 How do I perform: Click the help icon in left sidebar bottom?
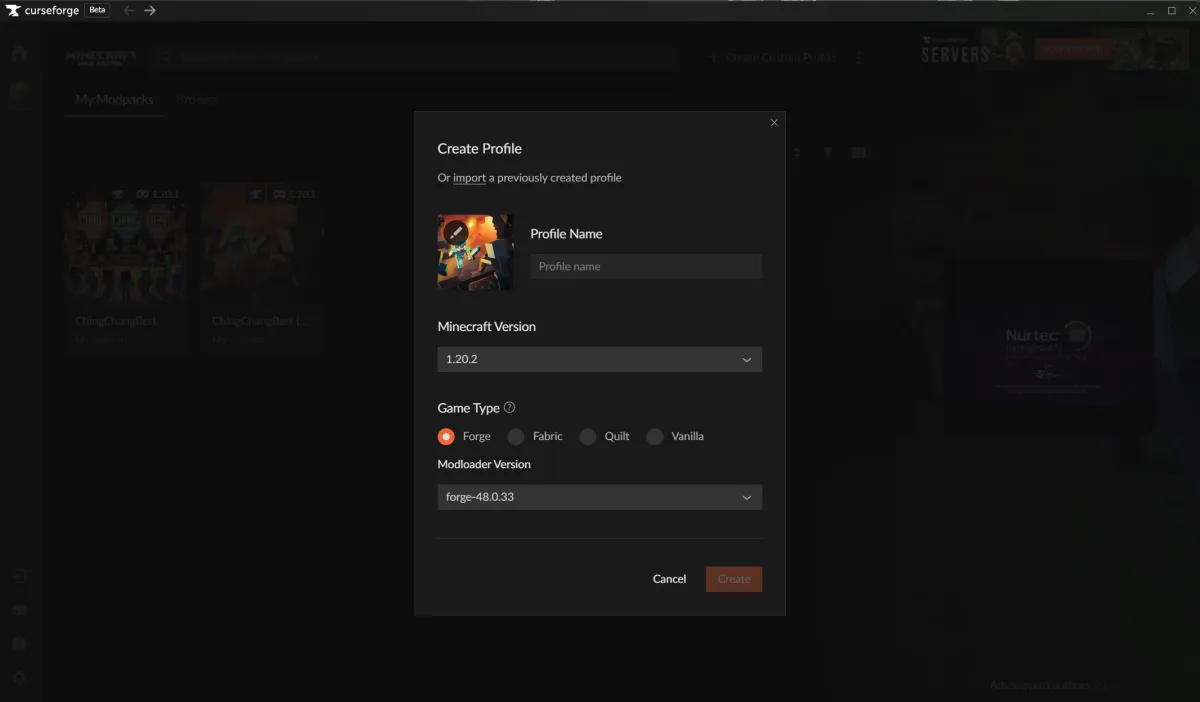pyautogui.click(x=19, y=644)
